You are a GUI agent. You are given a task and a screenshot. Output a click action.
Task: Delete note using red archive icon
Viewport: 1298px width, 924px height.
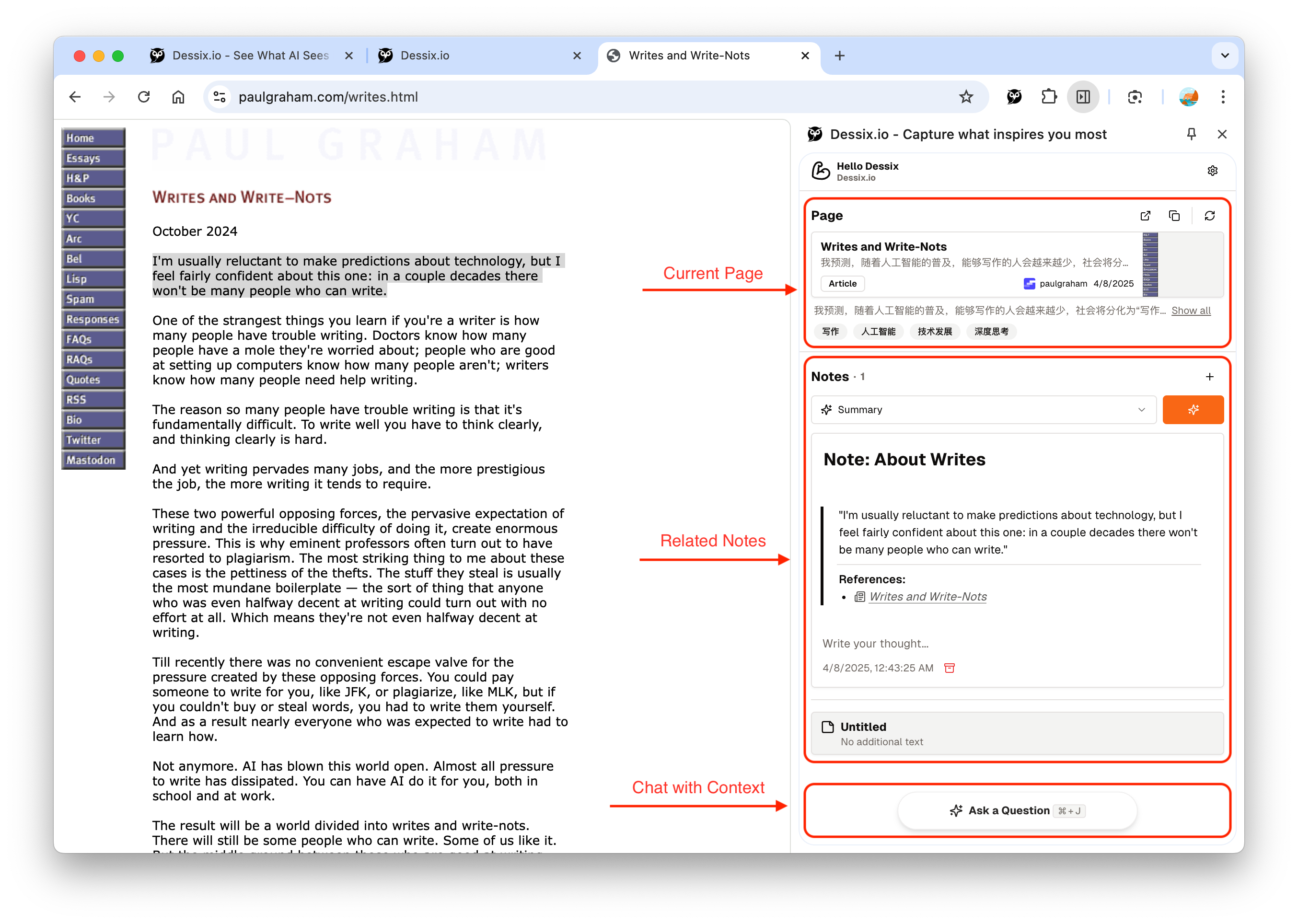pyautogui.click(x=949, y=668)
